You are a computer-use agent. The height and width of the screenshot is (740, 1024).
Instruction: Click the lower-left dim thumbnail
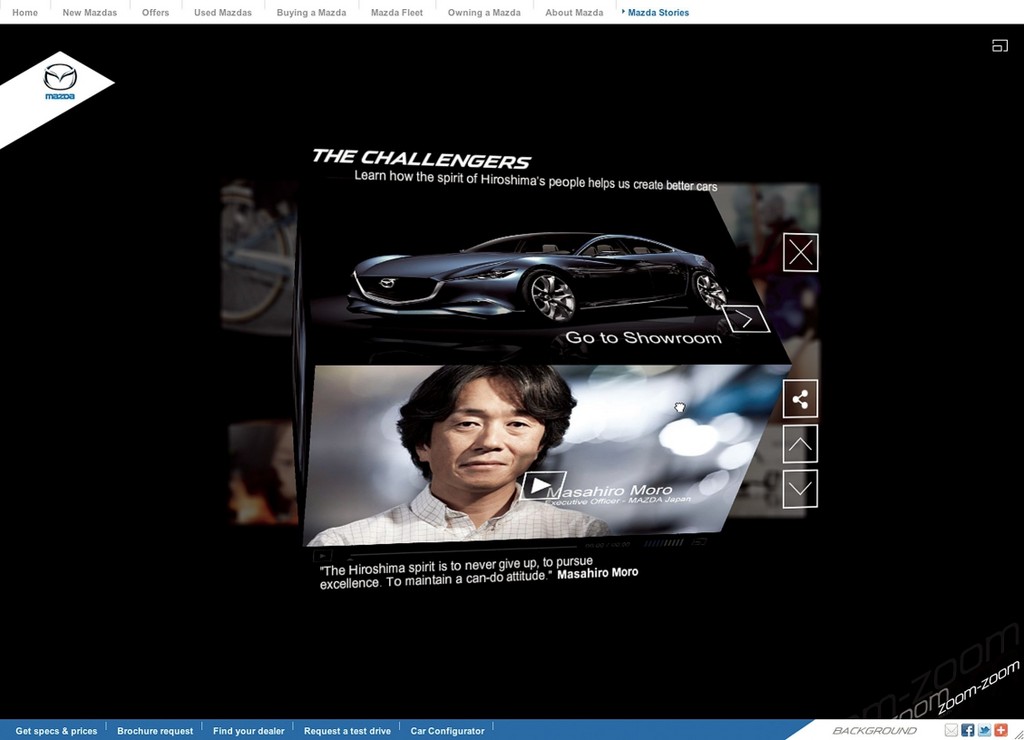pos(263,472)
